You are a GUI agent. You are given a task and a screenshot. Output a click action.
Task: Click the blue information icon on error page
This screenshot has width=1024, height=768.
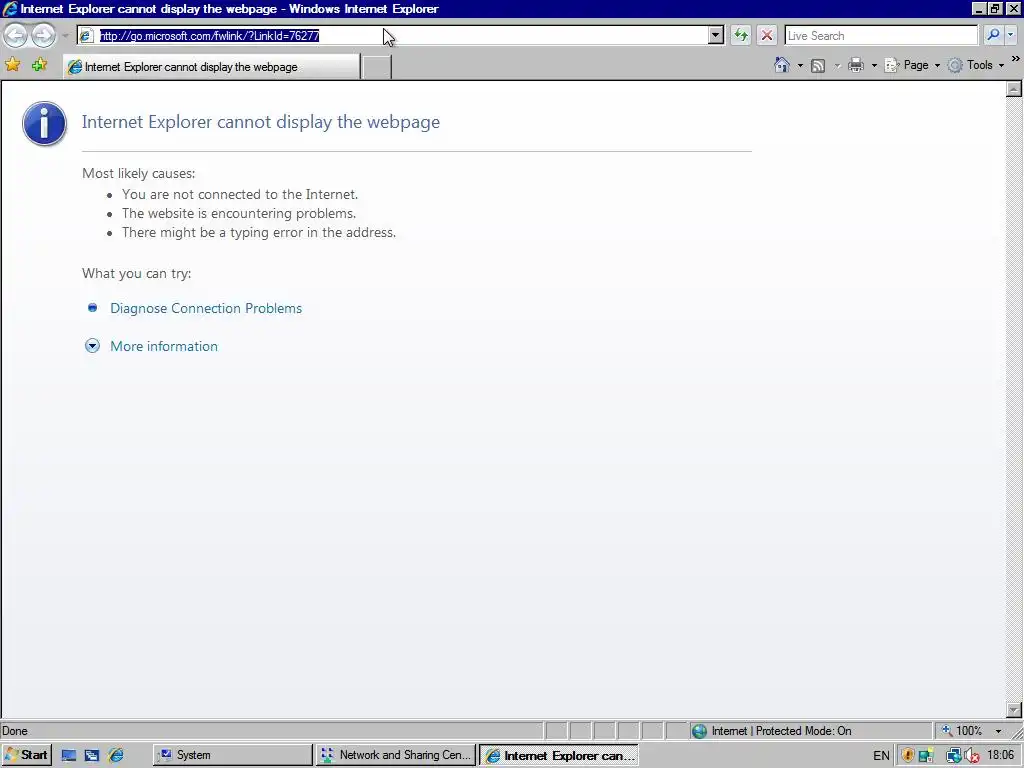click(44, 123)
